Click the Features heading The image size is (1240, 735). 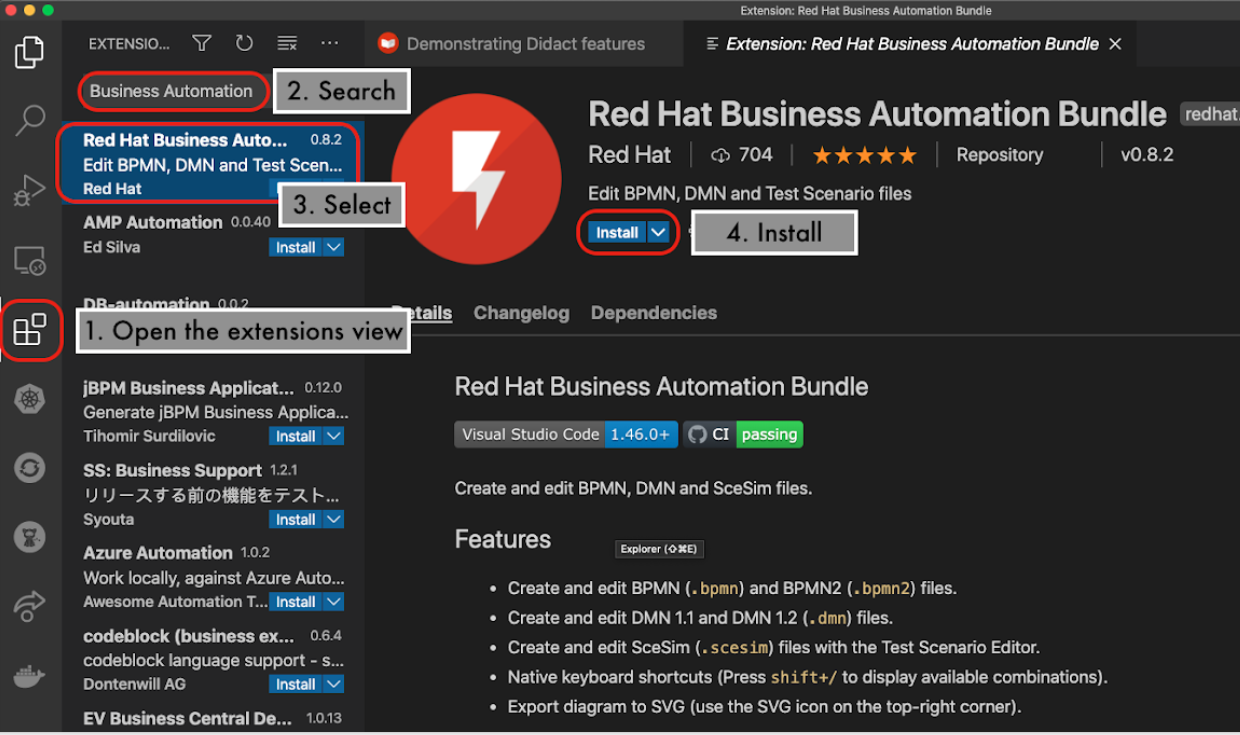point(503,539)
